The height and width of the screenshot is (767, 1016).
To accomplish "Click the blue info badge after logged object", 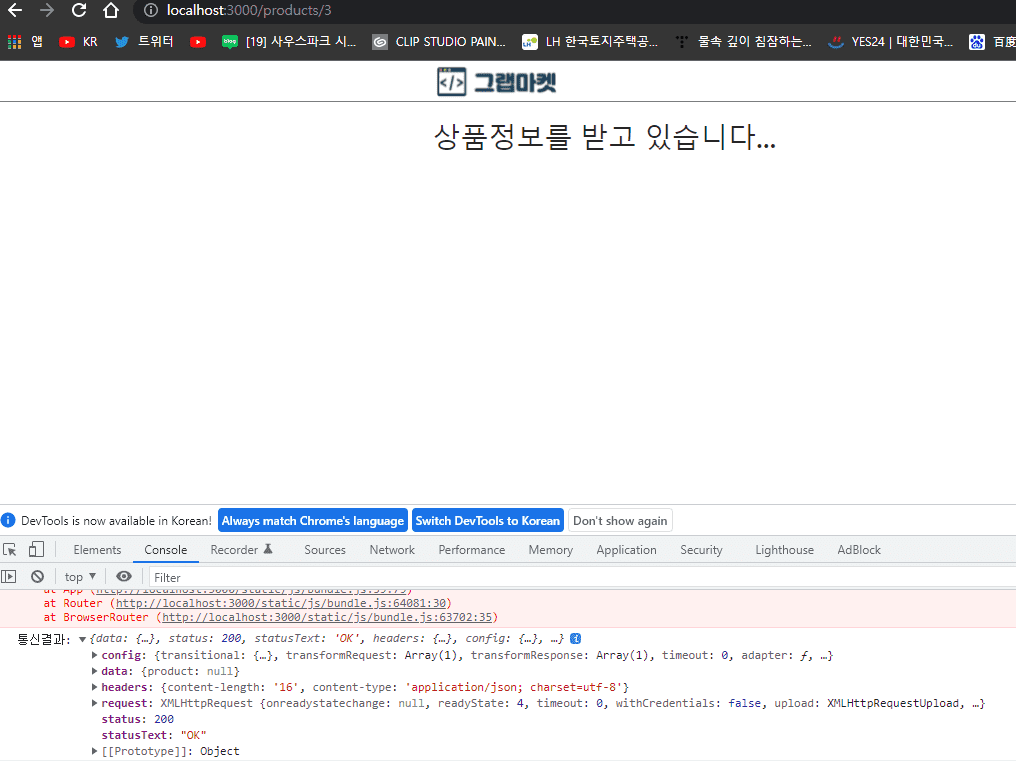I will 575,639.
